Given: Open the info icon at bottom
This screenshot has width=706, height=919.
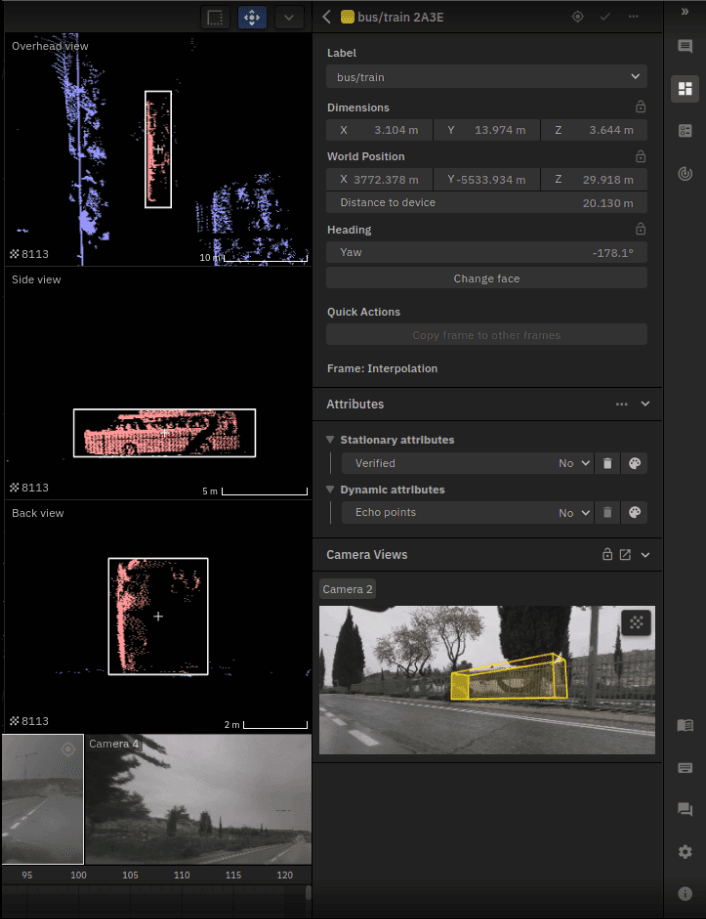Looking at the screenshot, I should (685, 894).
